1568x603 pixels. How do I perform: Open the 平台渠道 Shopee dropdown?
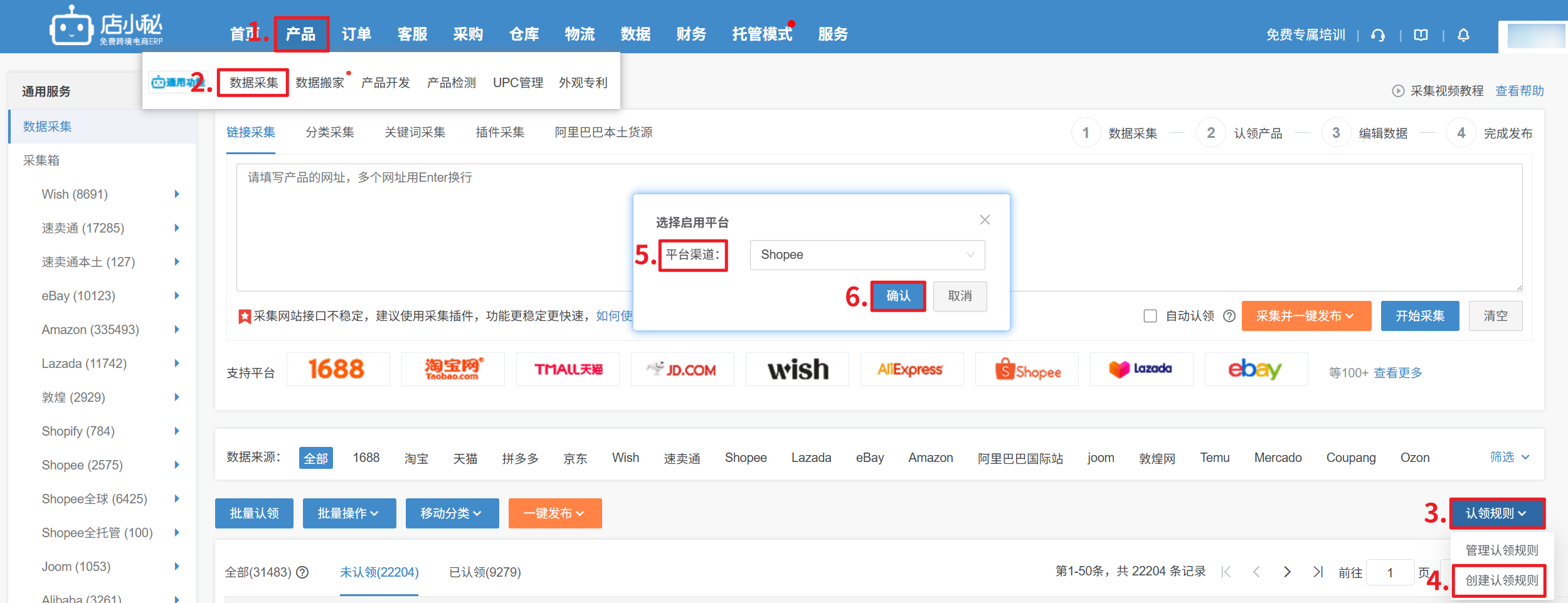[x=867, y=255]
